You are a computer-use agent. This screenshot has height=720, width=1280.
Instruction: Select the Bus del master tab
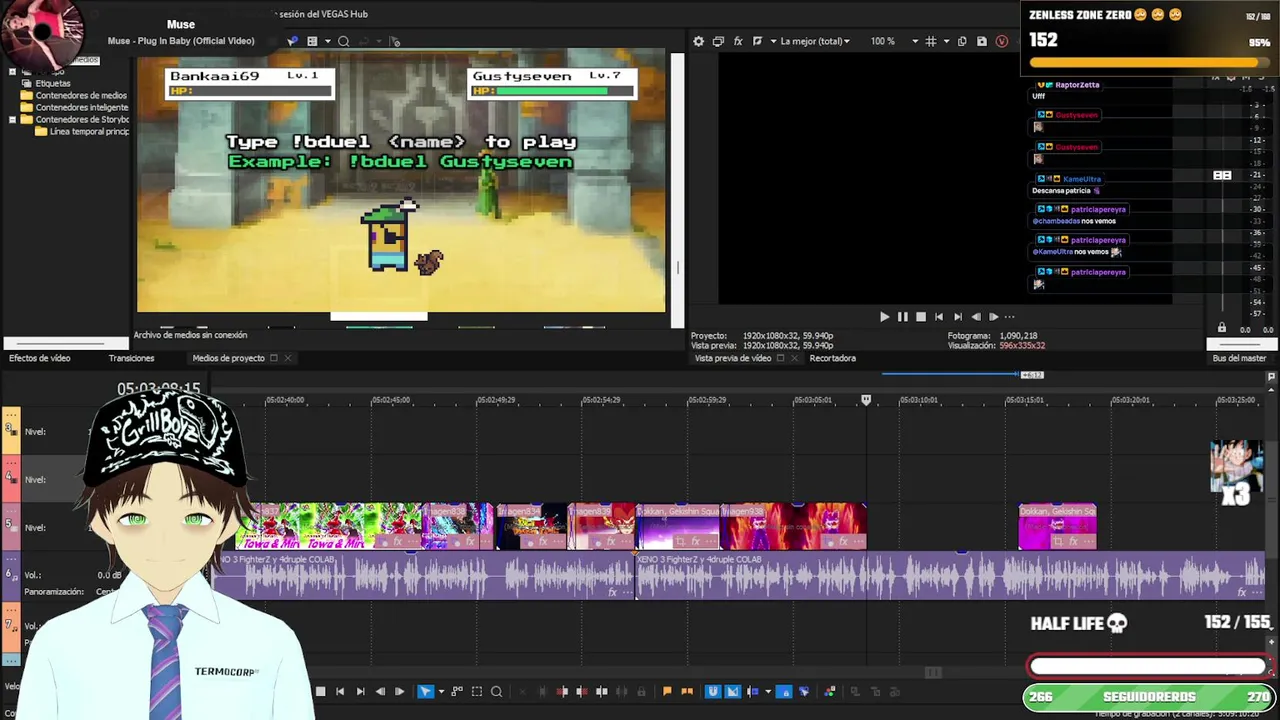tap(1239, 358)
